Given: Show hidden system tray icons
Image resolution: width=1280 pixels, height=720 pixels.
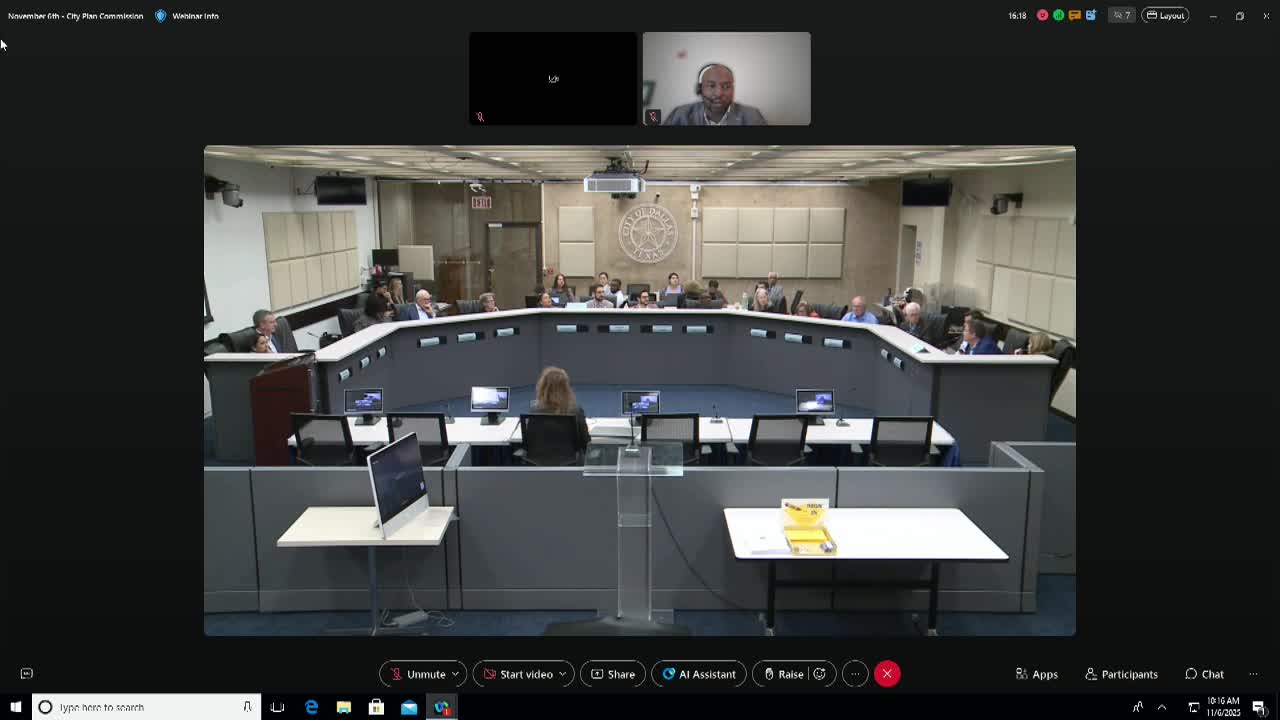Looking at the screenshot, I should pos(1162,707).
